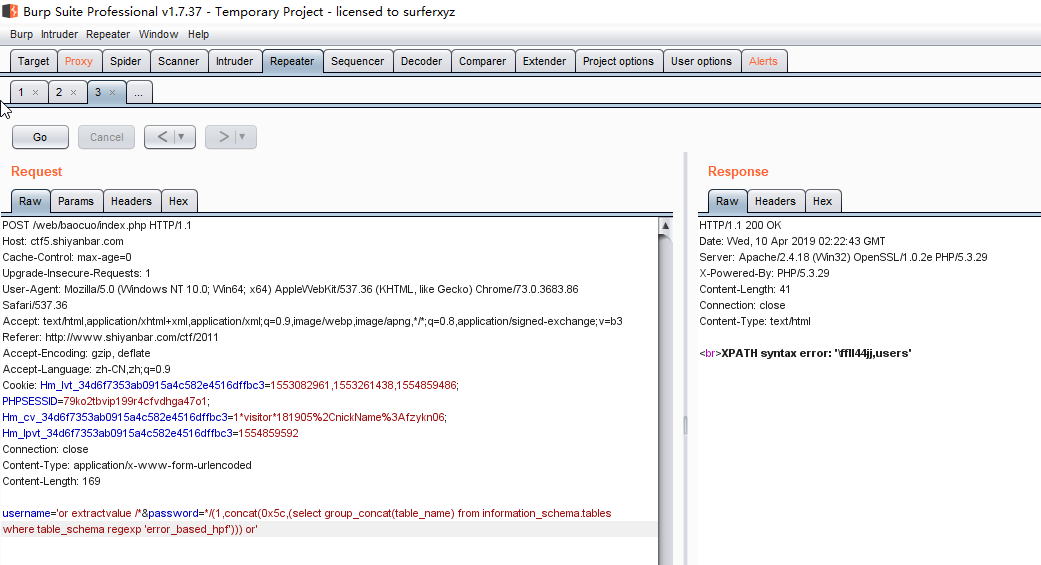The image size is (1041, 565).
Task: Switch to the Target tab
Action: [x=33, y=61]
